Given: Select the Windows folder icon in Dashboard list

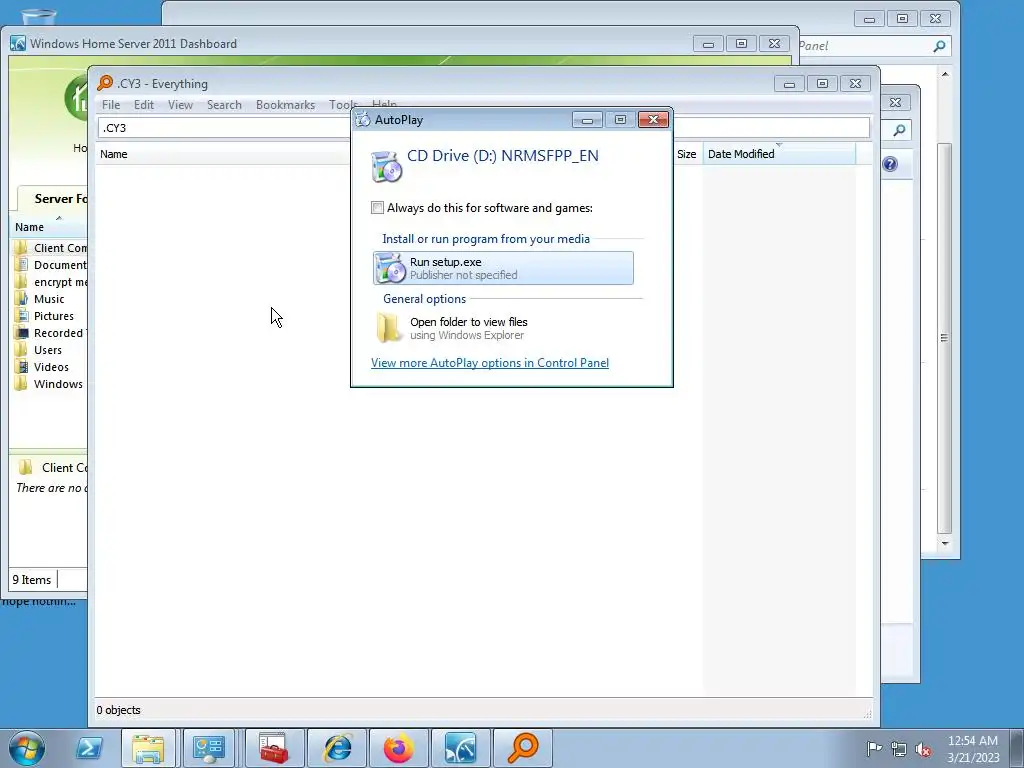Looking at the screenshot, I should 22,383.
